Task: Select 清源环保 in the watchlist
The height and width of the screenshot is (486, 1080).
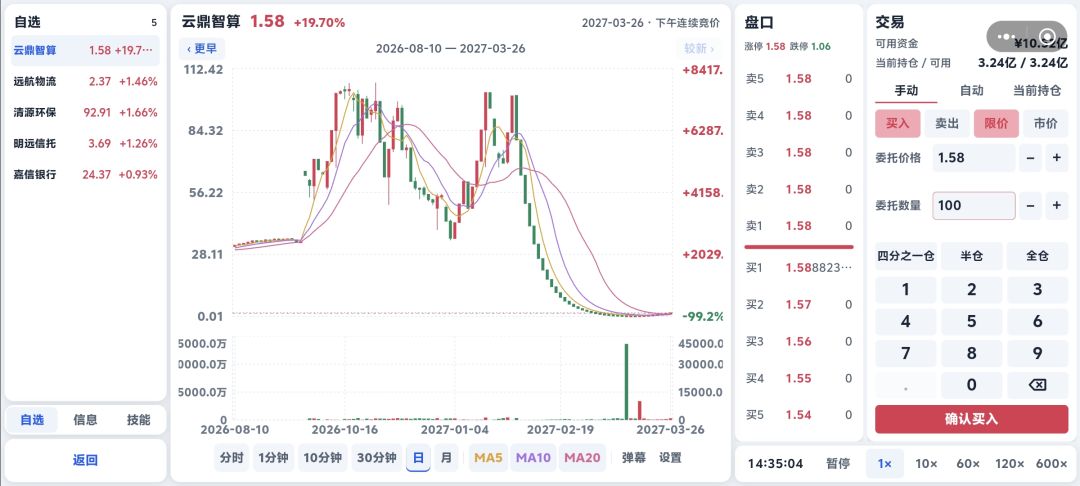Action: click(85, 112)
